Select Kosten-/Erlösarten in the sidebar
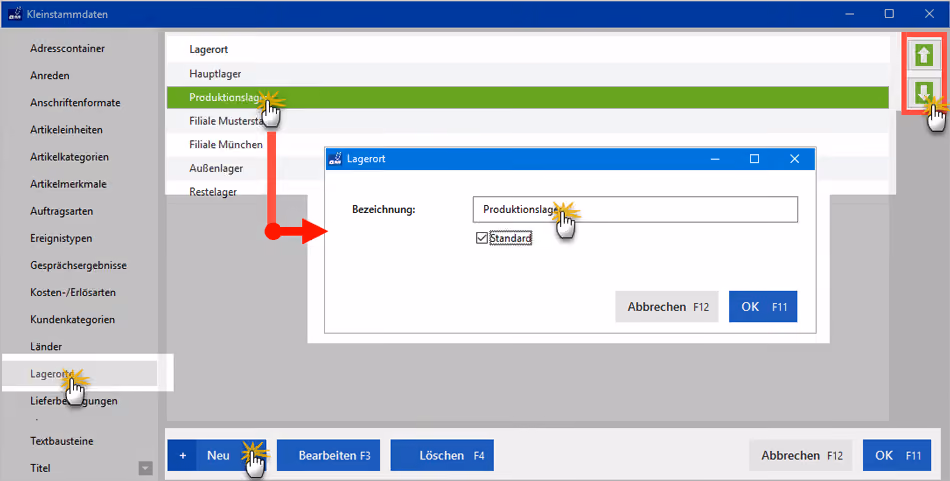Viewport: 950px width, 481px height. [73, 293]
